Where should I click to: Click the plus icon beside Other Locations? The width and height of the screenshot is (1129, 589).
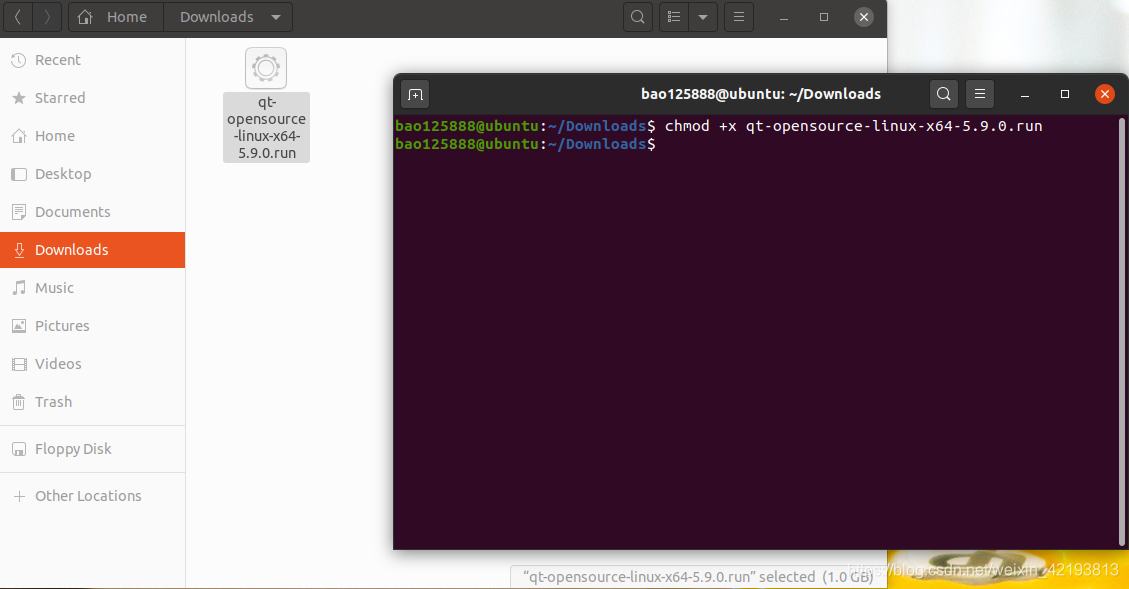(x=19, y=496)
